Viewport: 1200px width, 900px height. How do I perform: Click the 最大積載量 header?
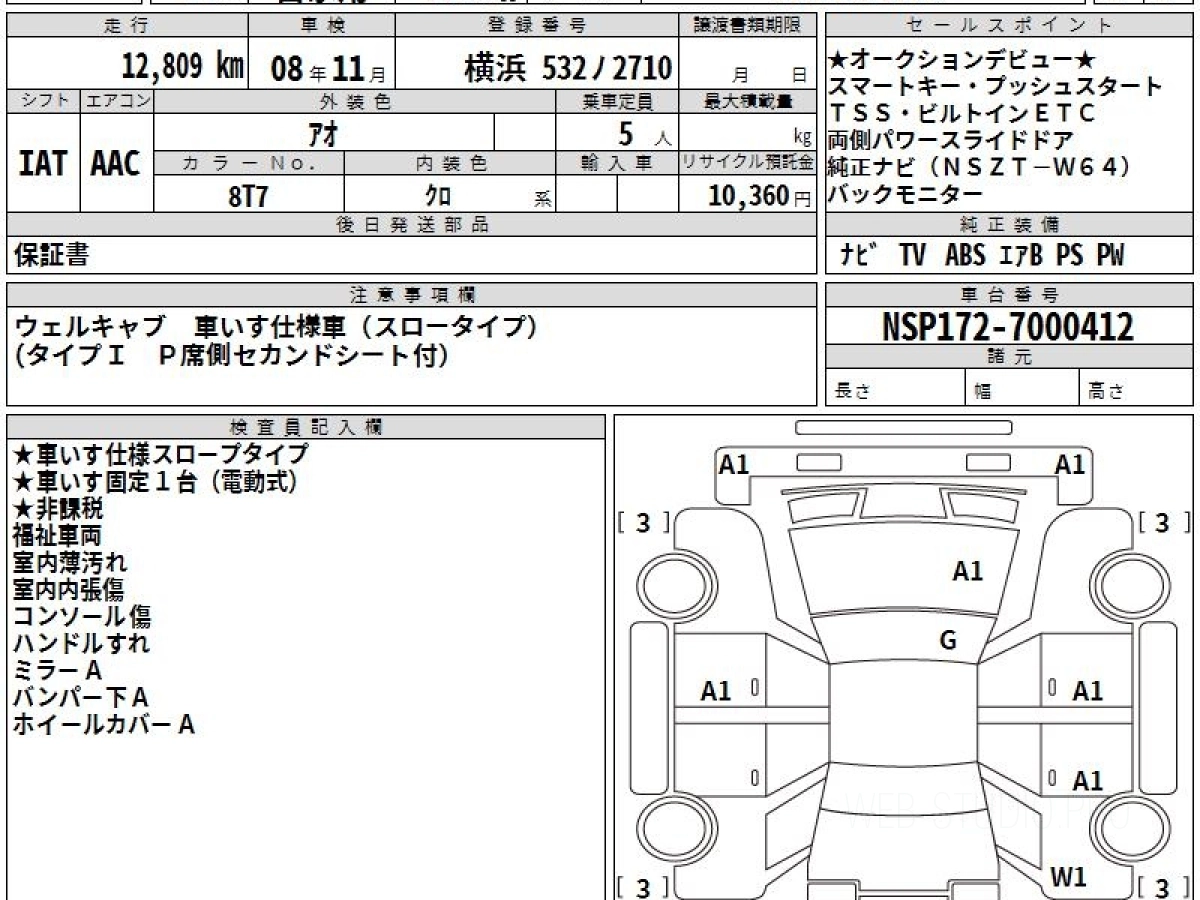click(748, 101)
